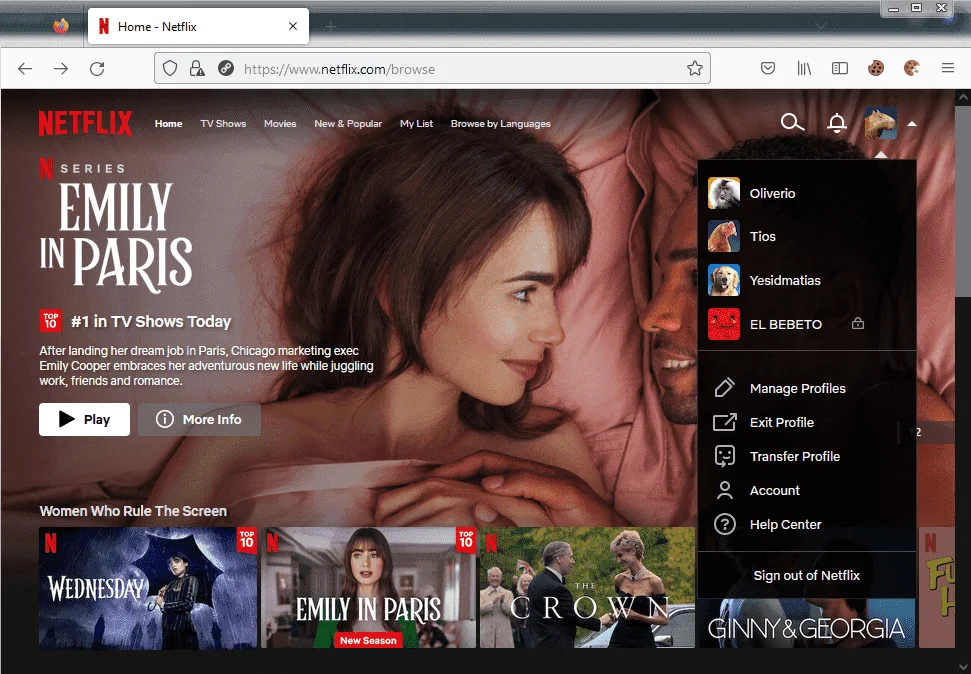Close the Home - Netflix tab
The width and height of the screenshot is (971, 674).
tap(293, 26)
